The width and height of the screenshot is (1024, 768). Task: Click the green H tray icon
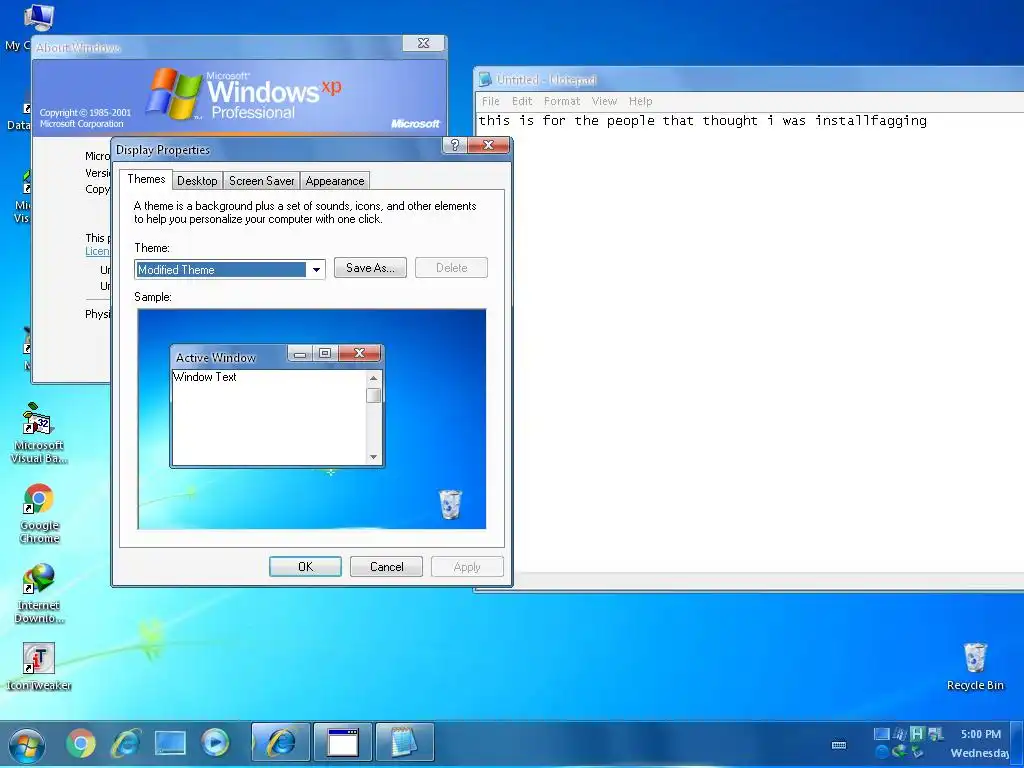click(x=917, y=734)
